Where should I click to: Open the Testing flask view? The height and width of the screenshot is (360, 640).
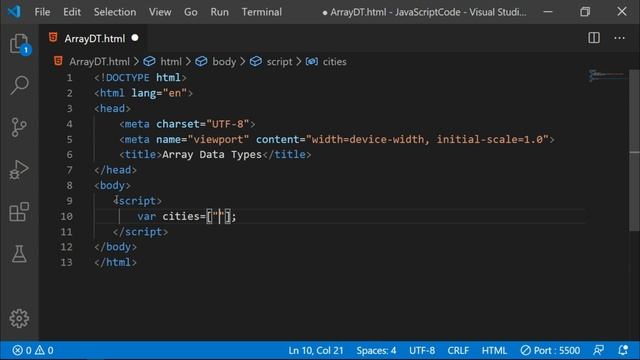pos(19,254)
